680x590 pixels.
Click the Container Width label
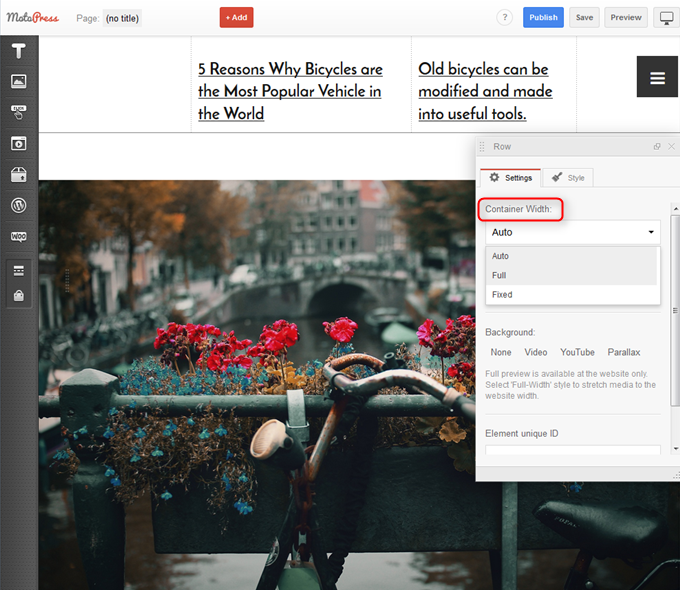[518, 209]
